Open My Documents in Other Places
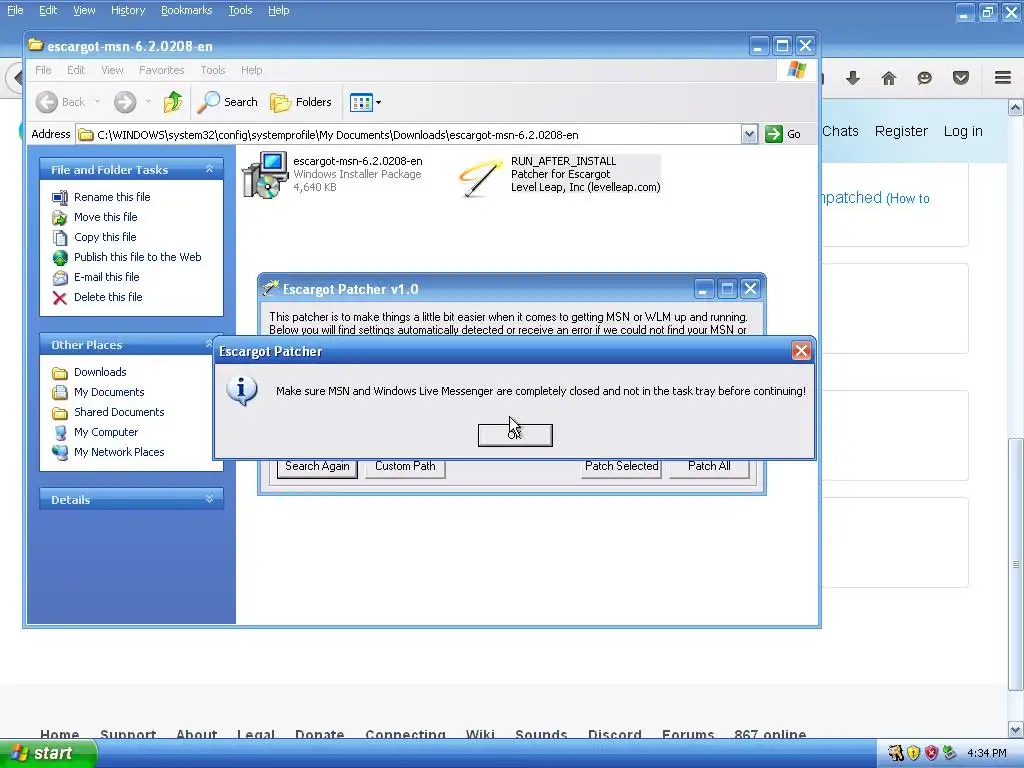The width and height of the screenshot is (1024, 768). pos(109,392)
